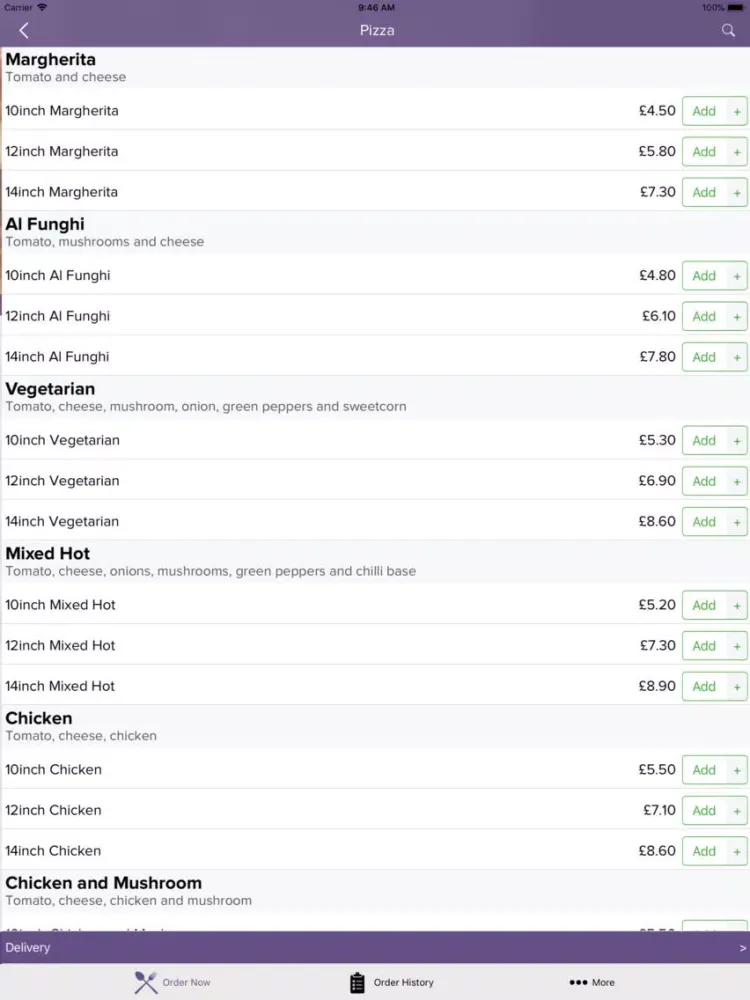
Task: Click plus icon for 14inch Margherita
Action: click(x=737, y=193)
